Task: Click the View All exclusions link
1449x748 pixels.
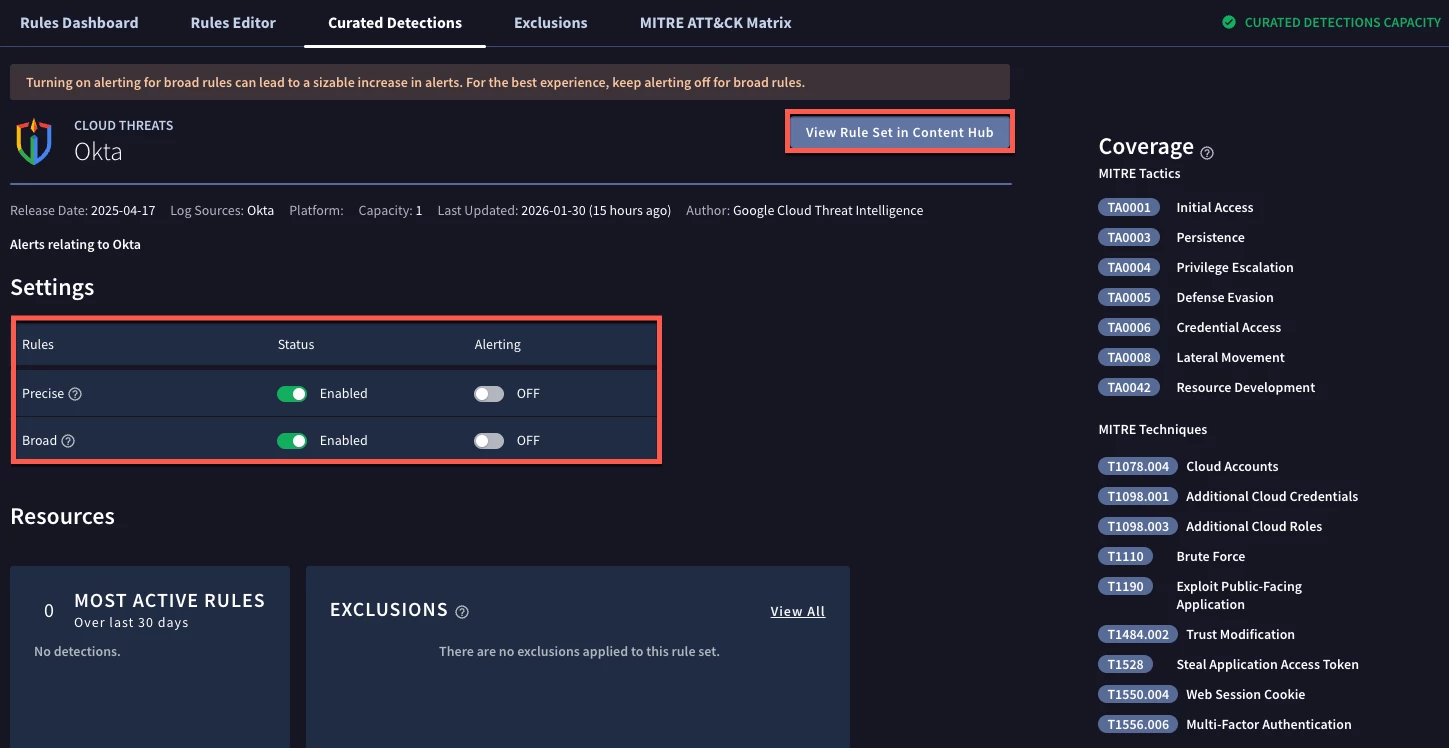Action: pos(798,611)
